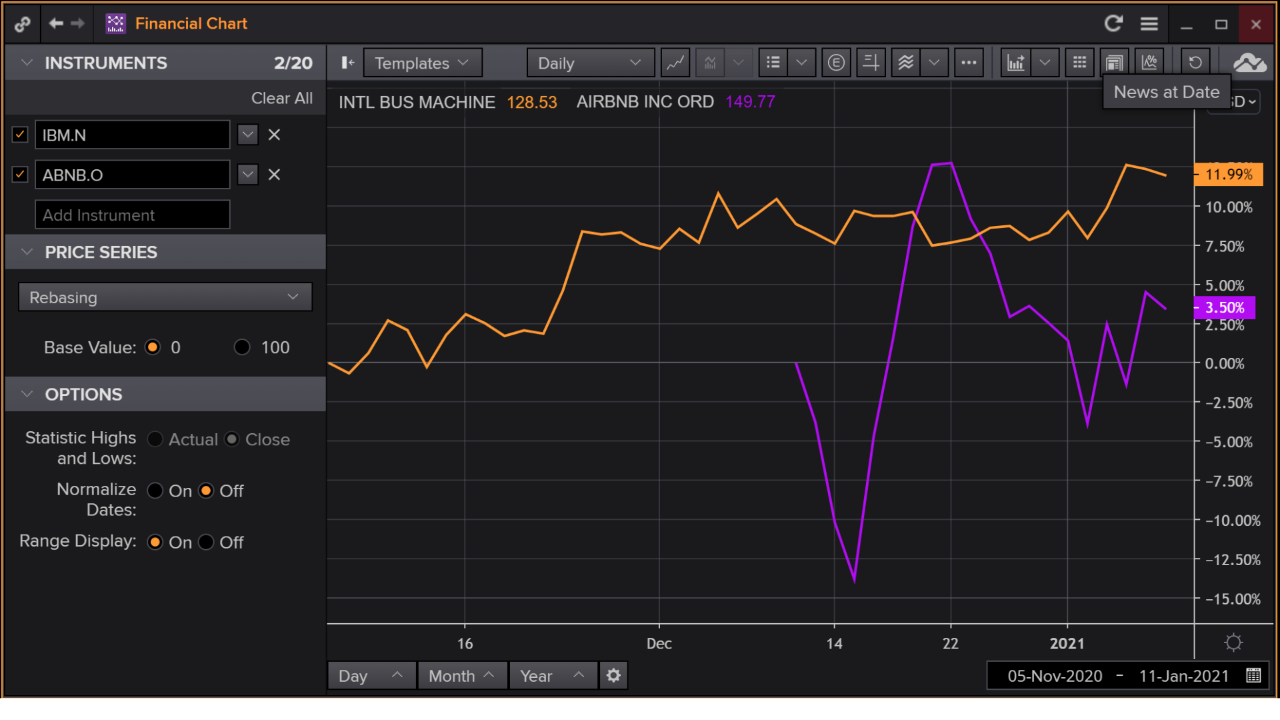Set Base Value to 100
Screen dimensions: 1280x720
(242, 348)
